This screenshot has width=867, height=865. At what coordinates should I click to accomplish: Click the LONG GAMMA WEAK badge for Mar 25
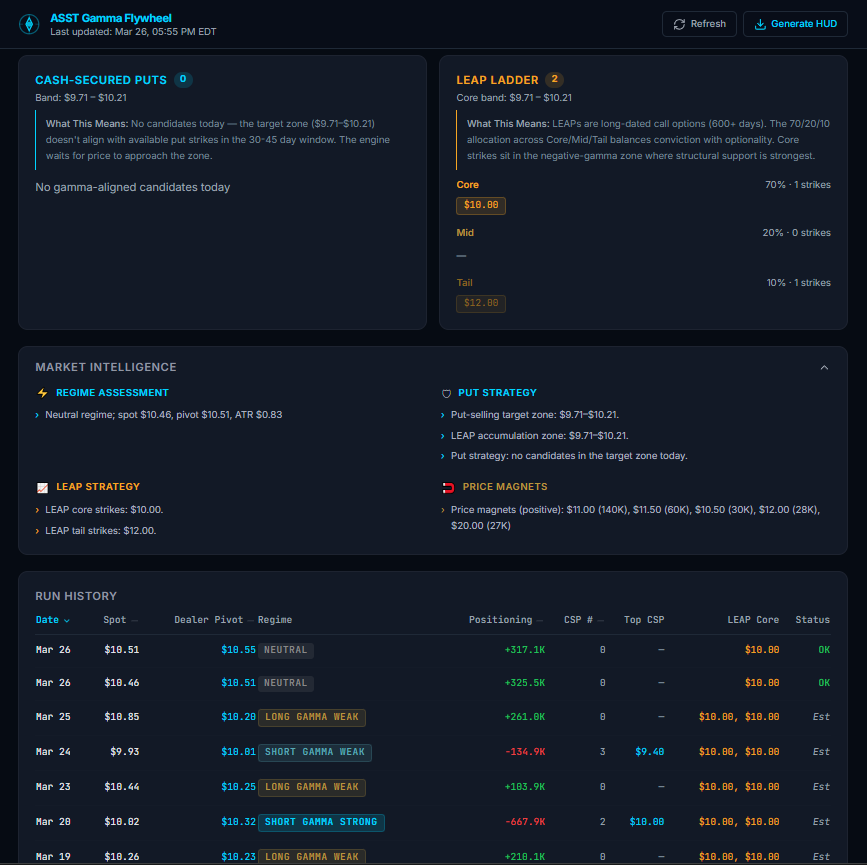[x=312, y=717]
